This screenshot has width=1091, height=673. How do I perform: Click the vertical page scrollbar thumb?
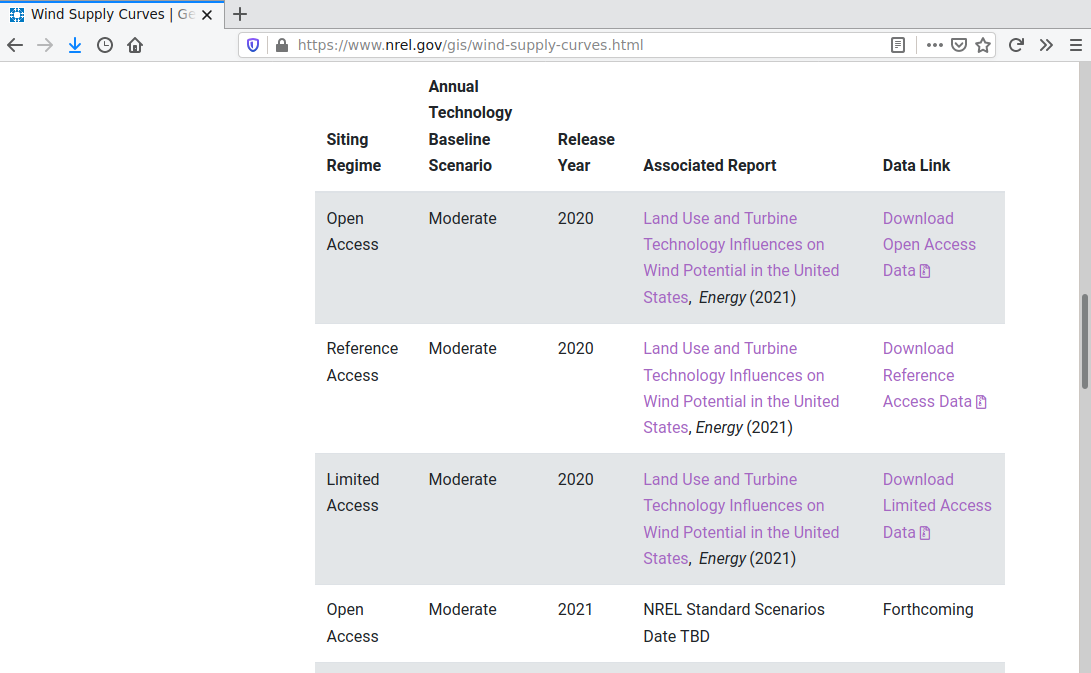[1084, 341]
